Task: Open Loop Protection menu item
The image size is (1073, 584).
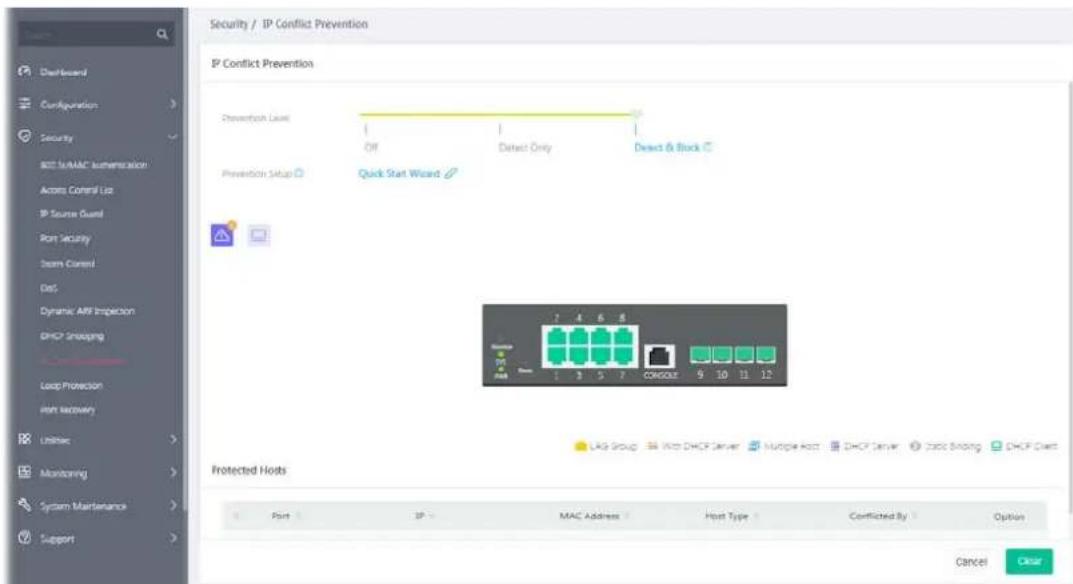Action: [x=71, y=385]
